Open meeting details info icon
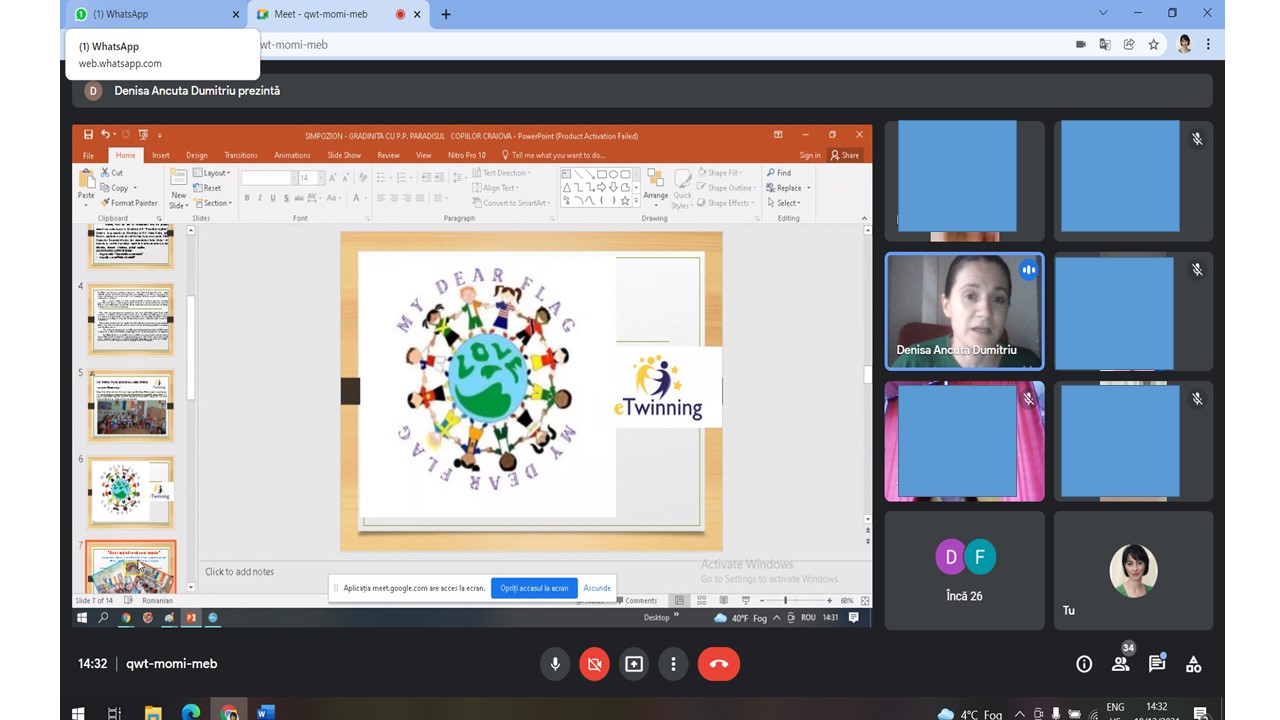 1084,664
